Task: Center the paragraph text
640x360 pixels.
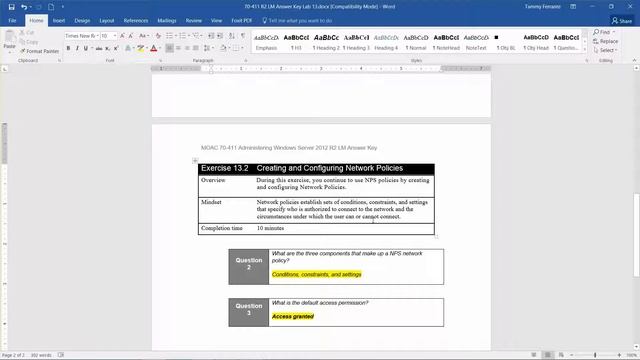Action: coord(178,48)
